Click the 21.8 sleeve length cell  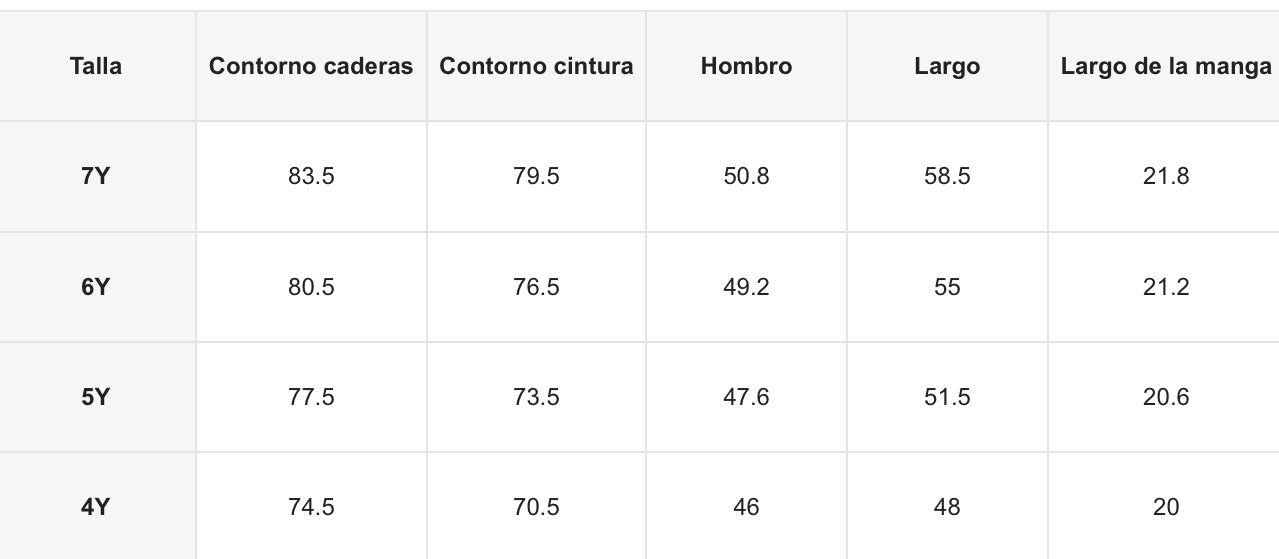(x=1164, y=177)
